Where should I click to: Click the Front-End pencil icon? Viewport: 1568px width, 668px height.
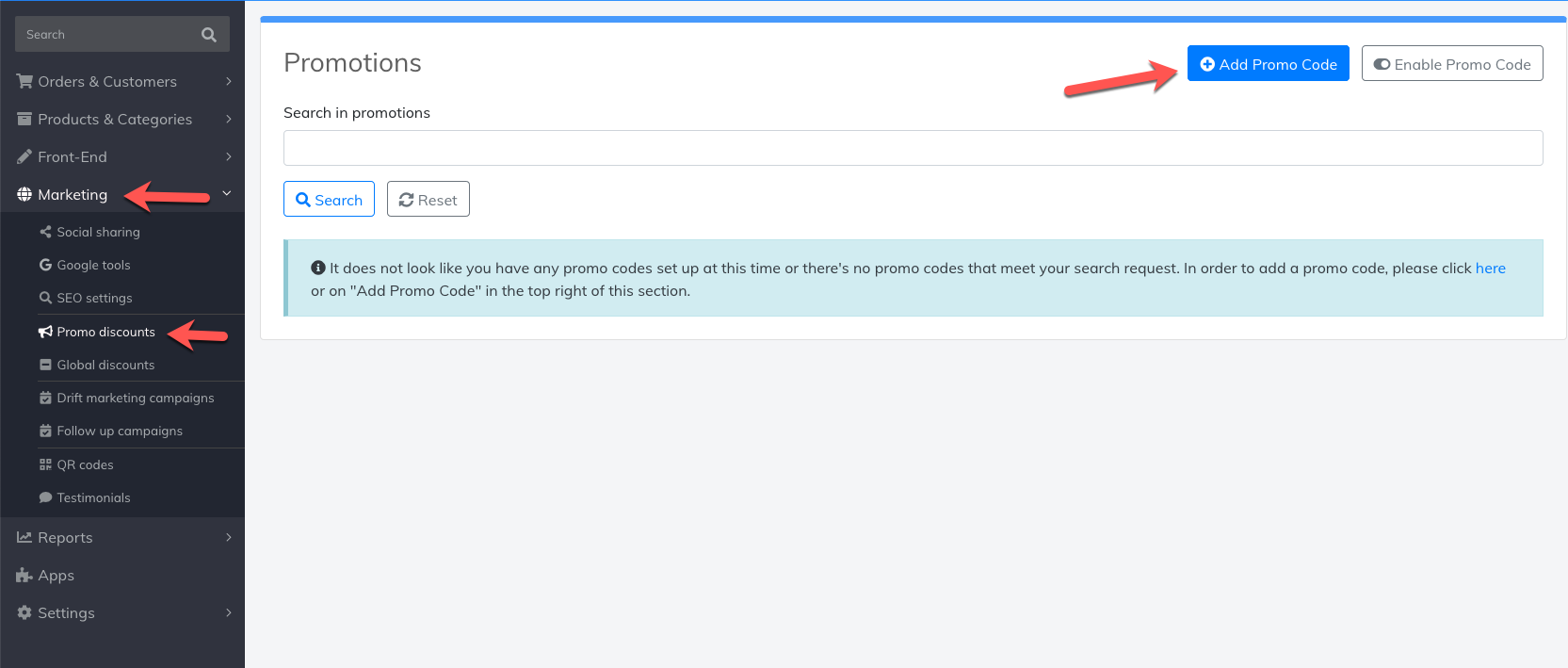(x=24, y=156)
